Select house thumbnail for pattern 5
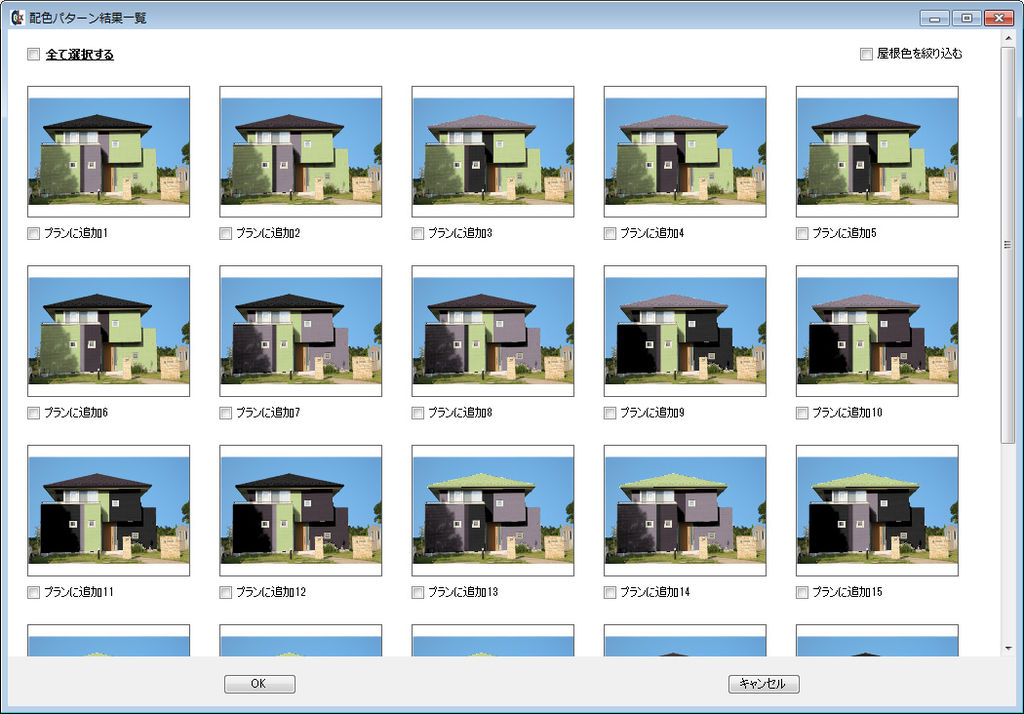The width and height of the screenshot is (1024, 714). (x=877, y=152)
